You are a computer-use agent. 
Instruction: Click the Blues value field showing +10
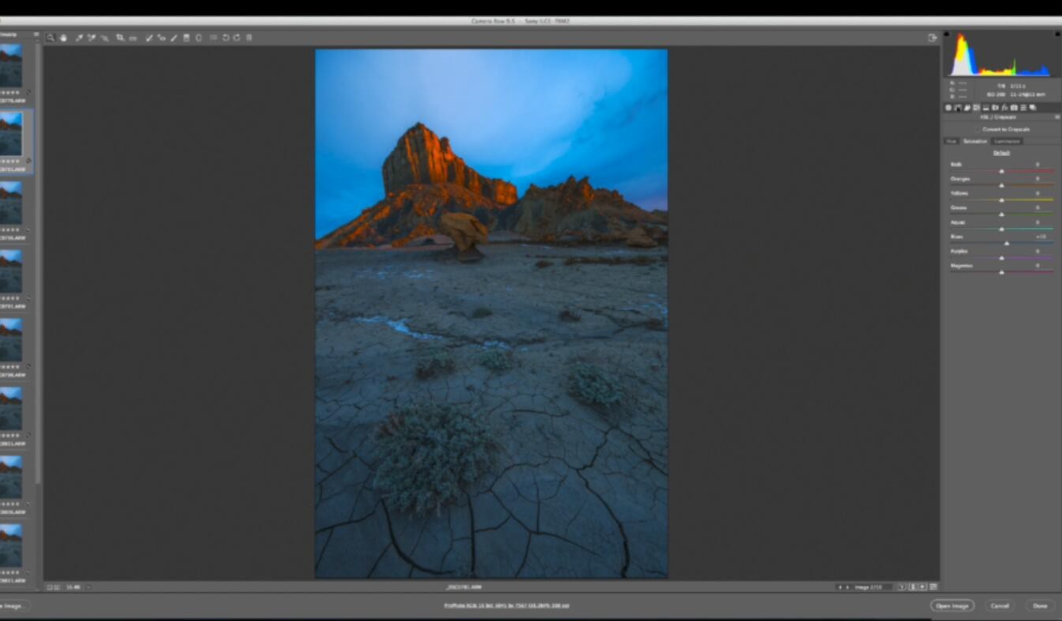(1041, 236)
